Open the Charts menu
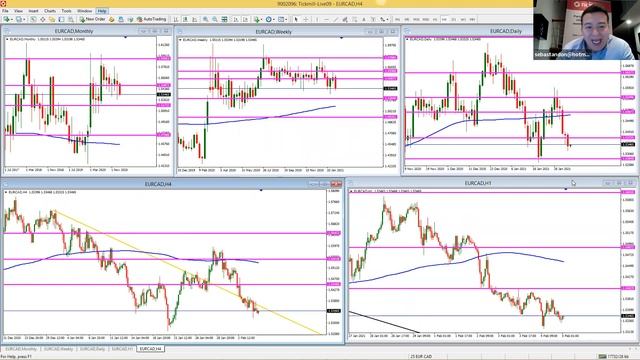Image resolution: width=640 pixels, height=360 pixels. [50, 11]
